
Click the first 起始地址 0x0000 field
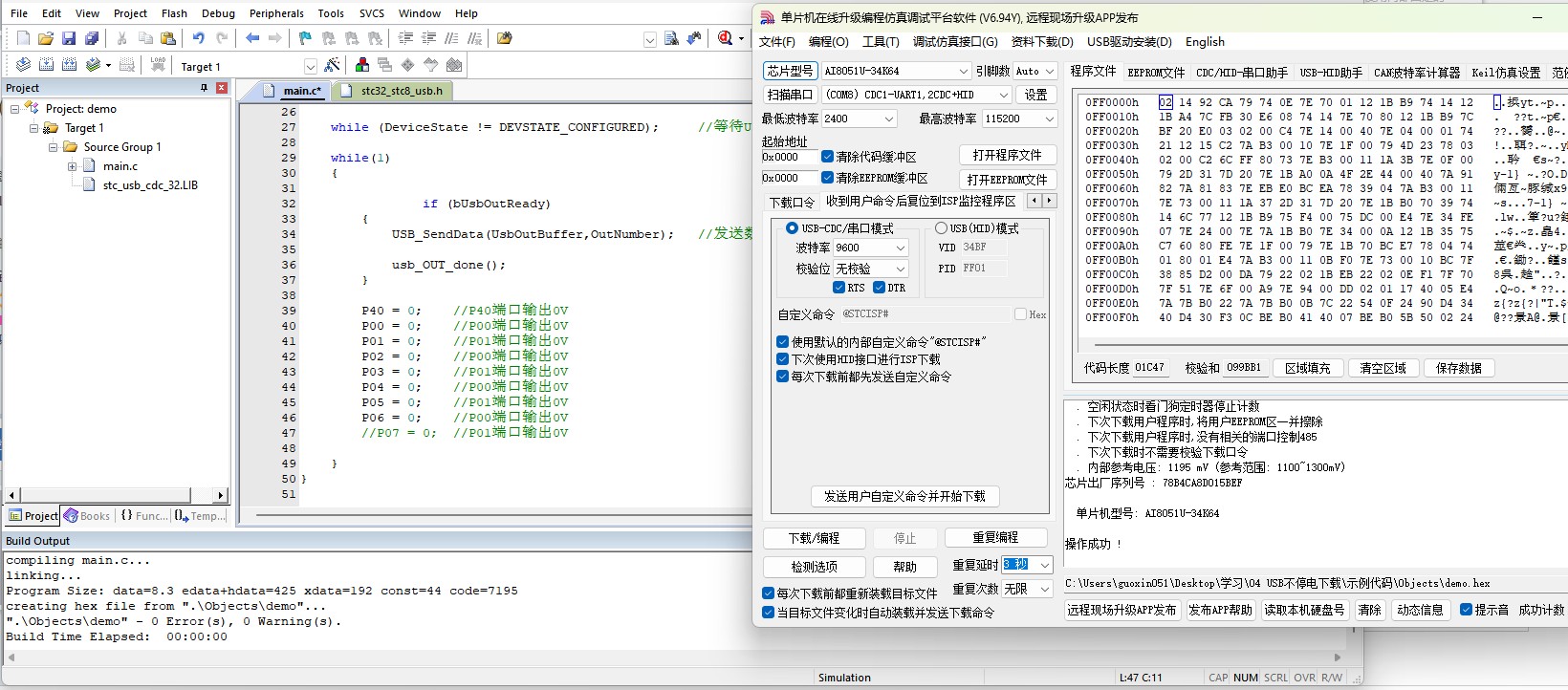(789, 157)
